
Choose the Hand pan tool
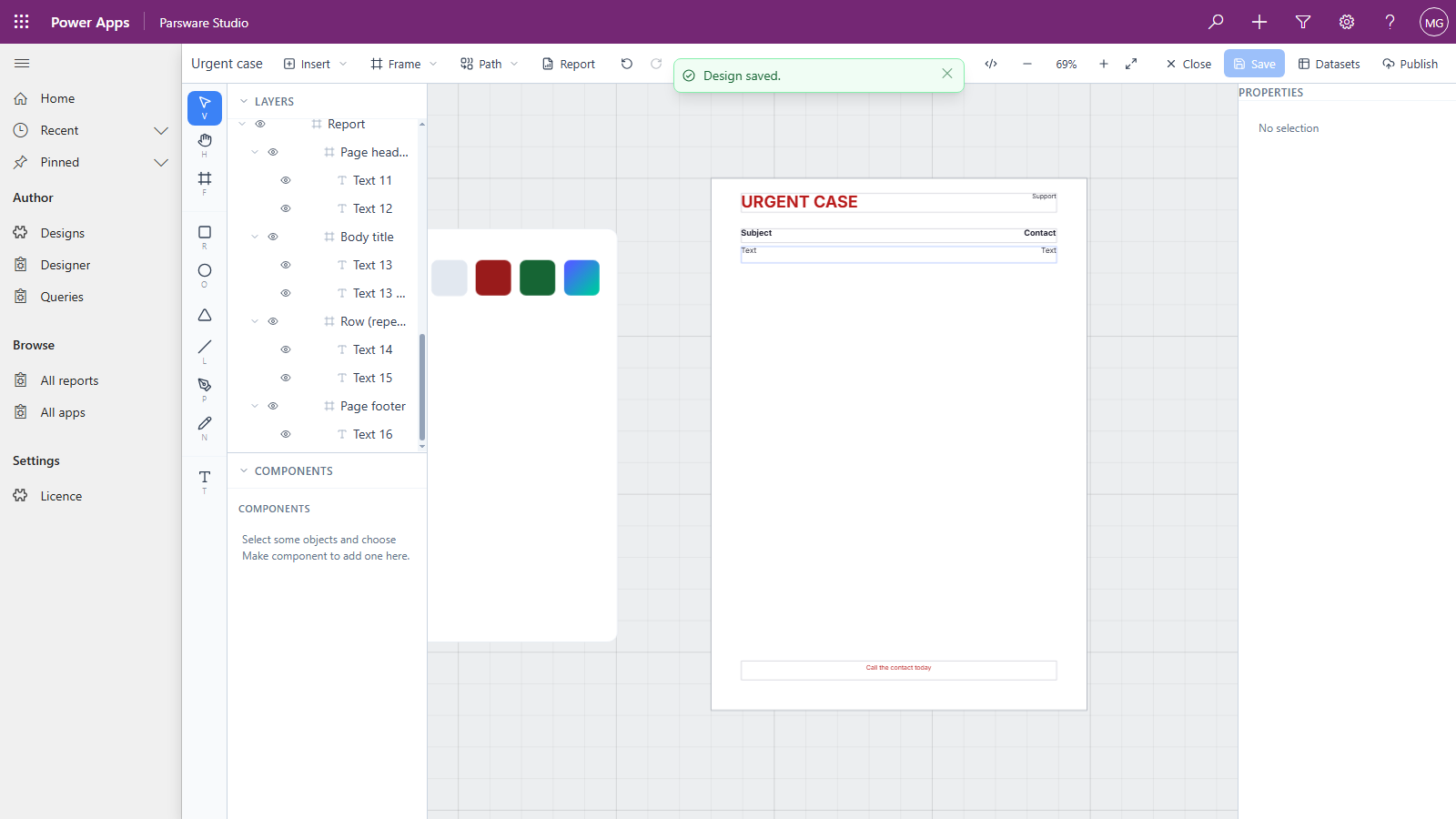205,144
